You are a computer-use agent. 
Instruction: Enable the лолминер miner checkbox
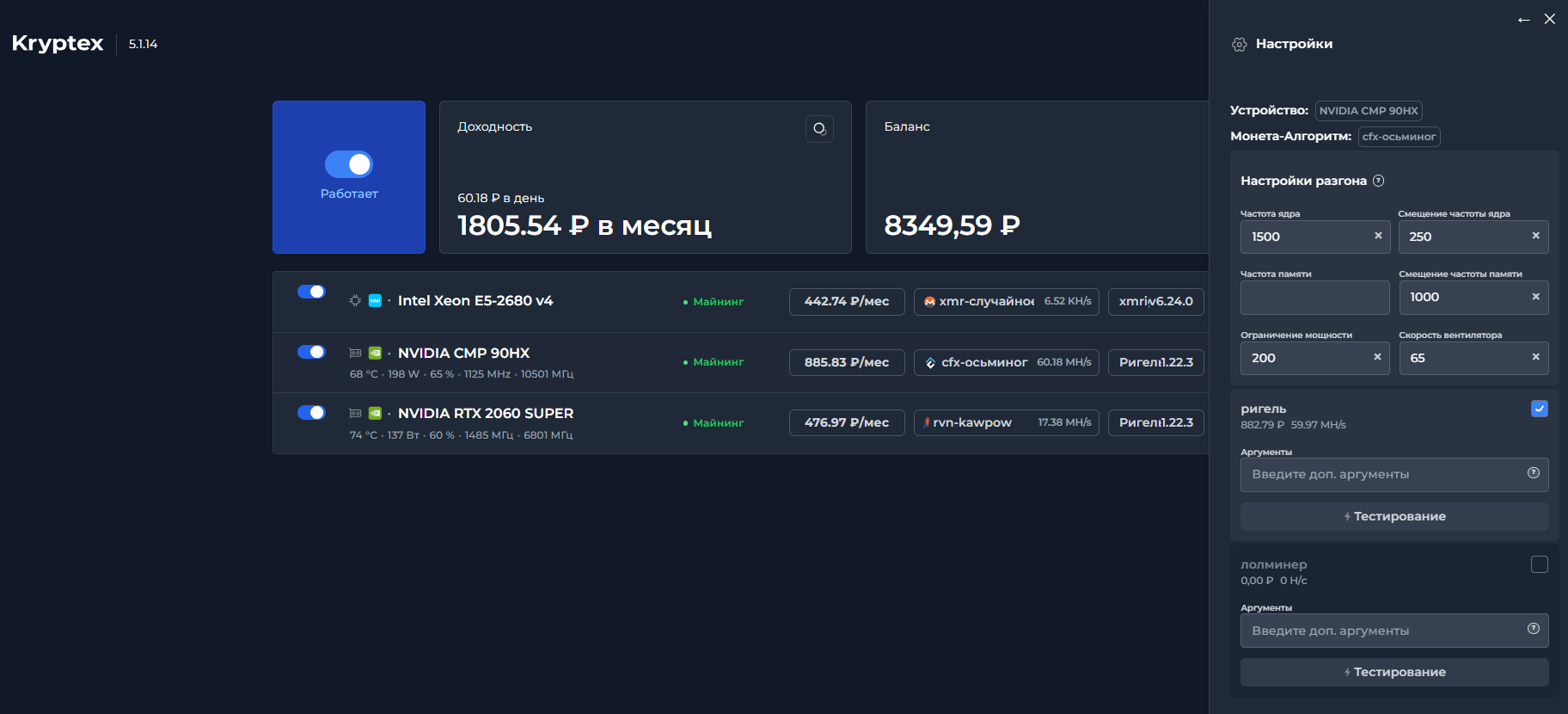tap(1539, 564)
